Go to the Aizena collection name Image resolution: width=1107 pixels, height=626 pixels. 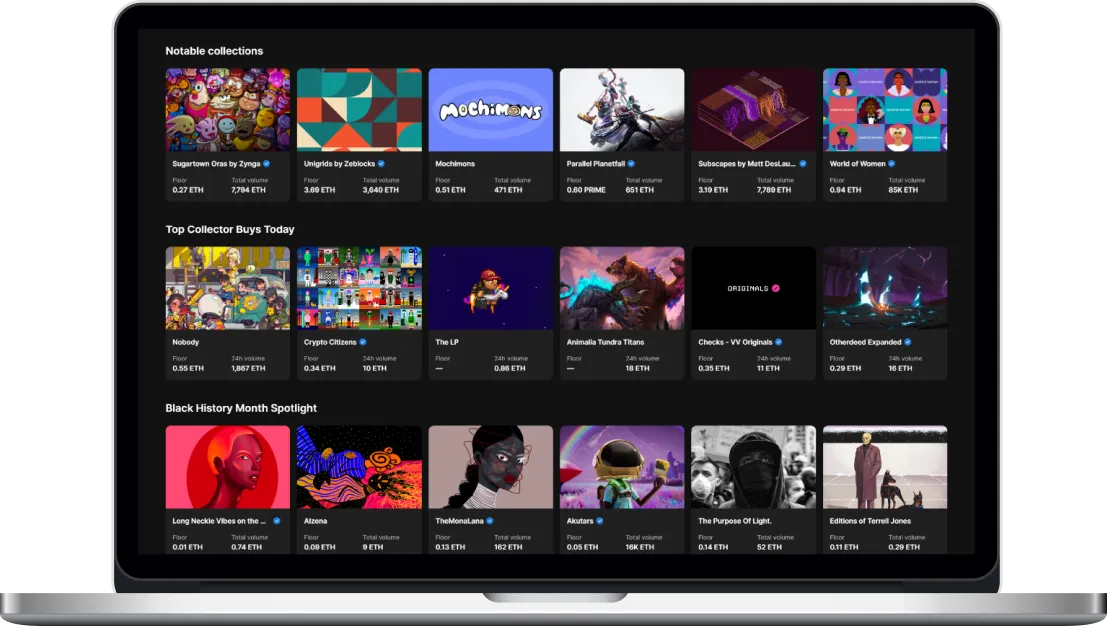pyautogui.click(x=316, y=521)
